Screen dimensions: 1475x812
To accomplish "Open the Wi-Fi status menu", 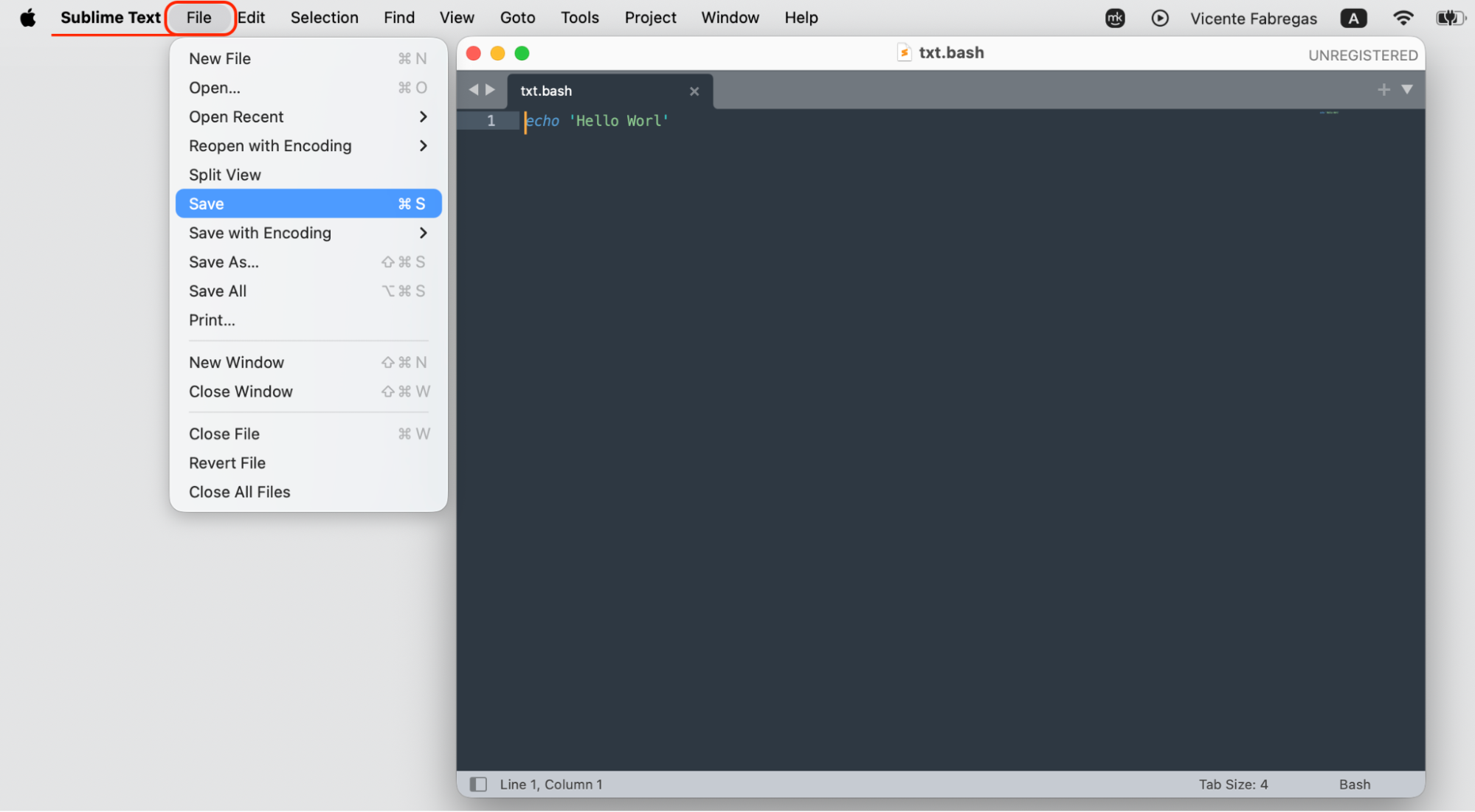I will coord(1403,18).
